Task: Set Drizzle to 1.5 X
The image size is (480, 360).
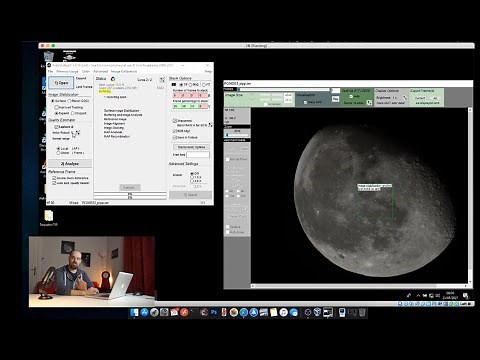Action: [195, 177]
